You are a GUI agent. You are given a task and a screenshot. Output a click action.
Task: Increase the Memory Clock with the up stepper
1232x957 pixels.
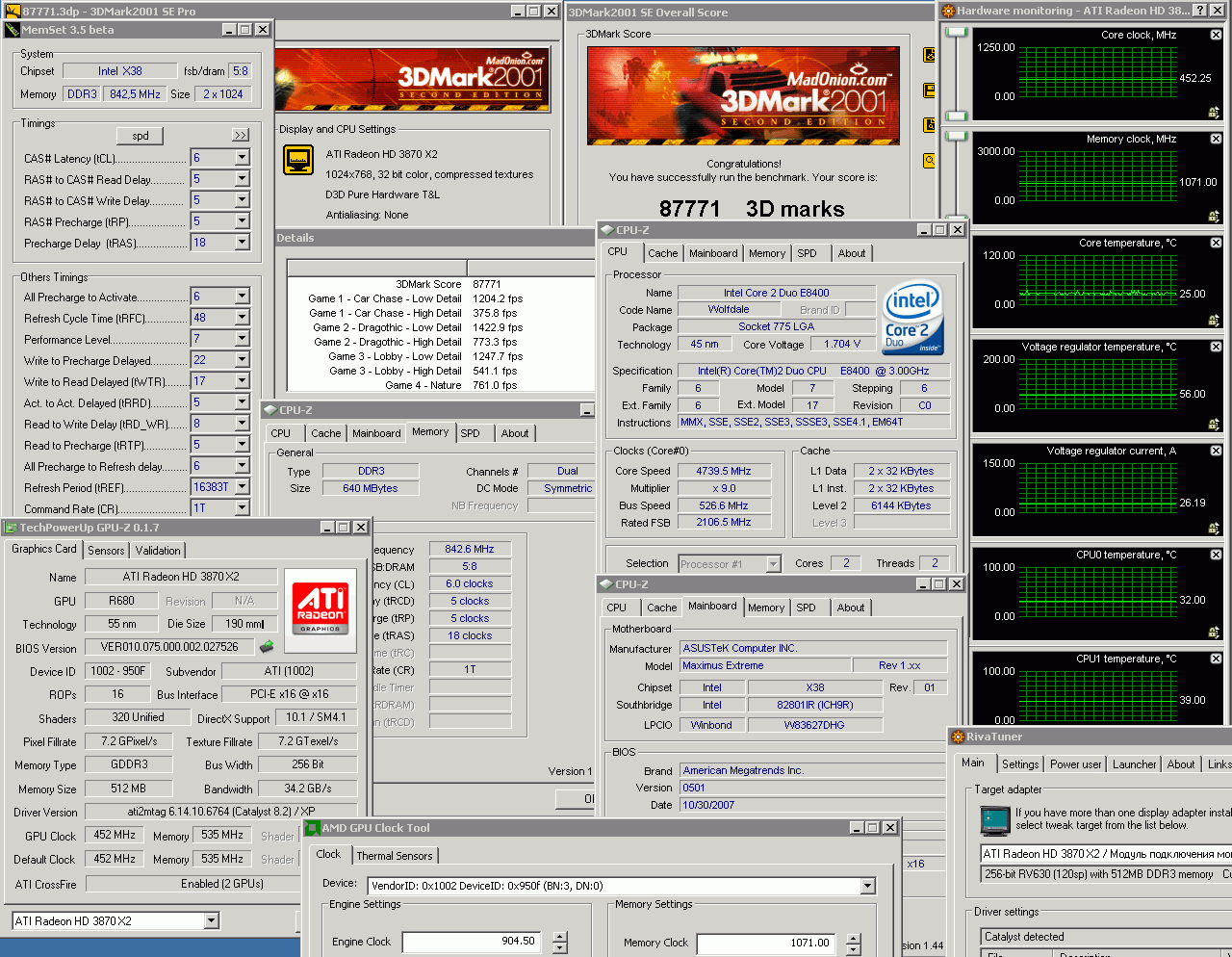(853, 938)
